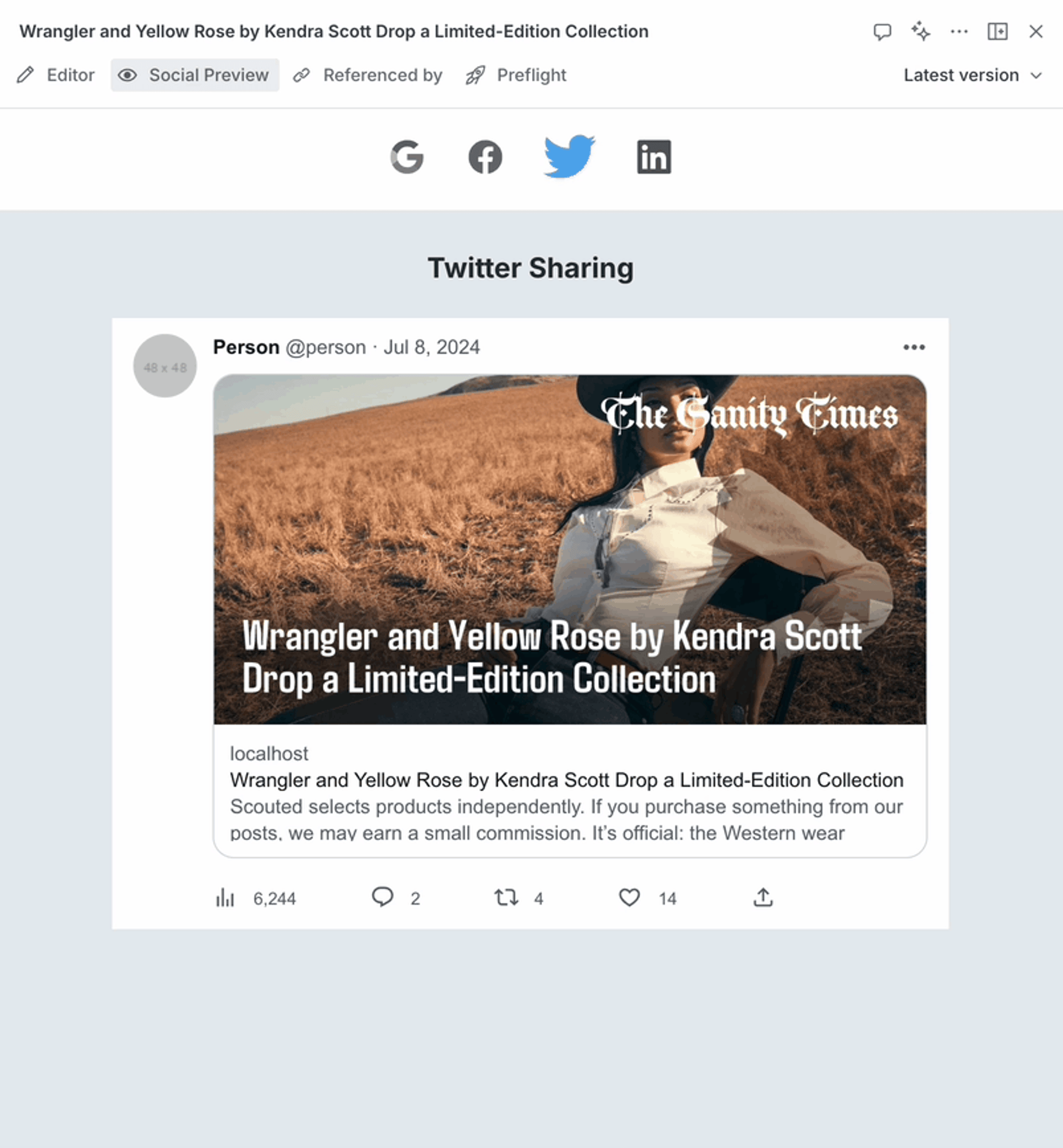Select the Google preview icon
The width and height of the screenshot is (1063, 1148).
click(407, 157)
